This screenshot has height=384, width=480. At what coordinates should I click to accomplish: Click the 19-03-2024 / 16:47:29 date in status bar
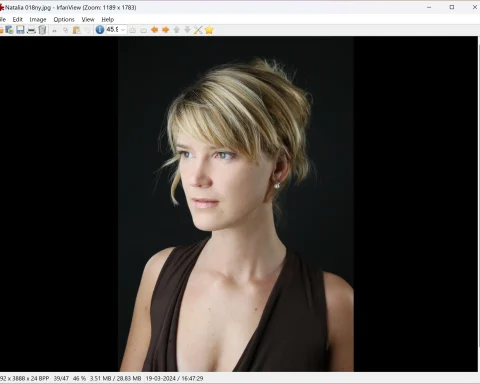point(174,379)
